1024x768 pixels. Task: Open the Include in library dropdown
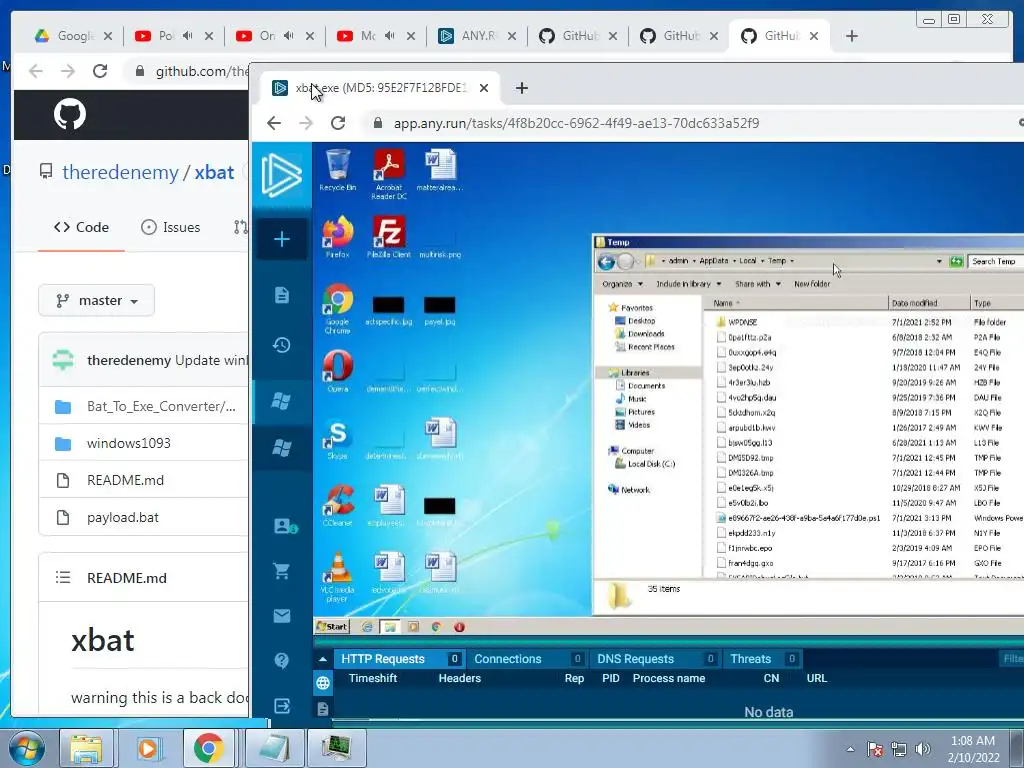pyautogui.click(x=688, y=284)
